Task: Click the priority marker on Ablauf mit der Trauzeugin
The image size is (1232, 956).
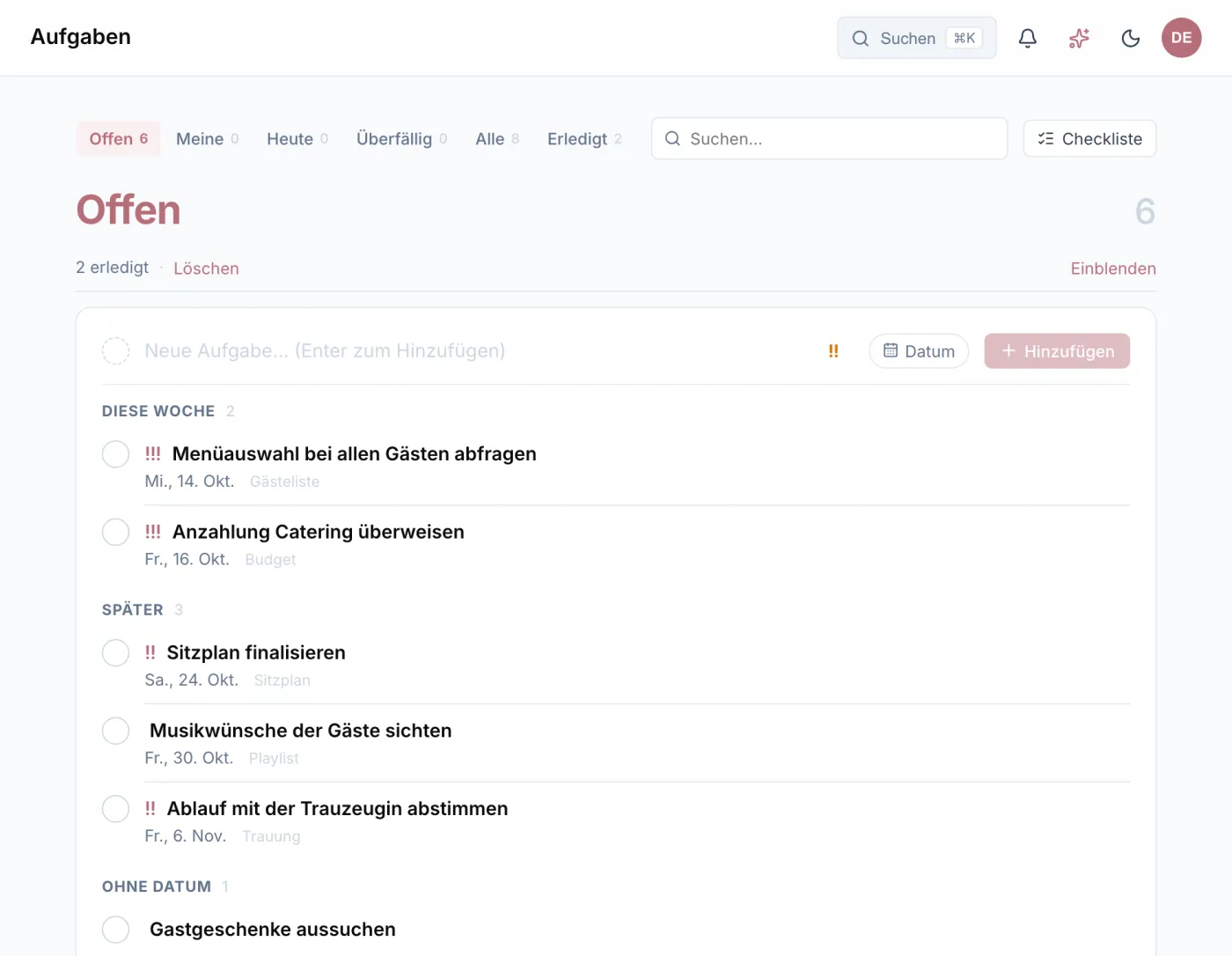Action: 150,808
